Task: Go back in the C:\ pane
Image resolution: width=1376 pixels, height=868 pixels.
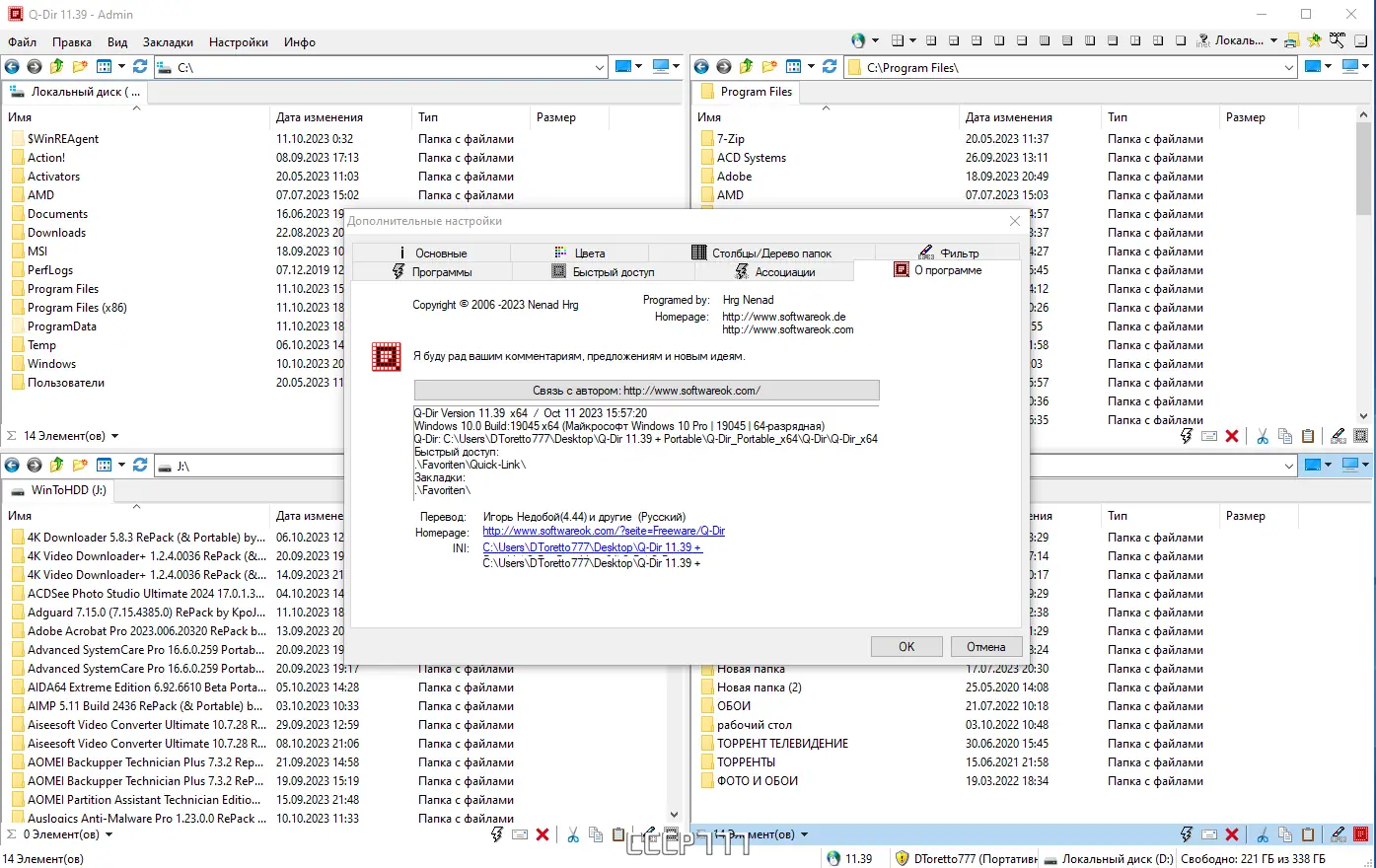Action: pos(12,67)
